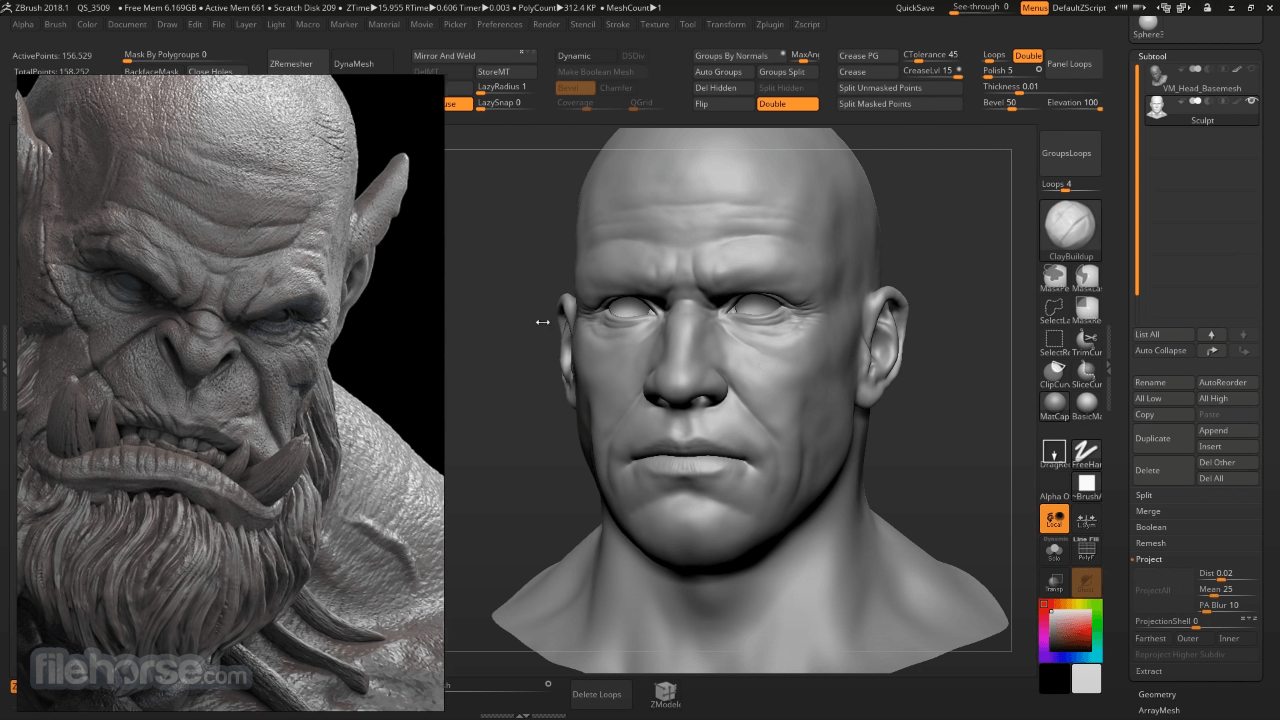
Task: Click the DefaultZScript button
Action: (x=1079, y=8)
